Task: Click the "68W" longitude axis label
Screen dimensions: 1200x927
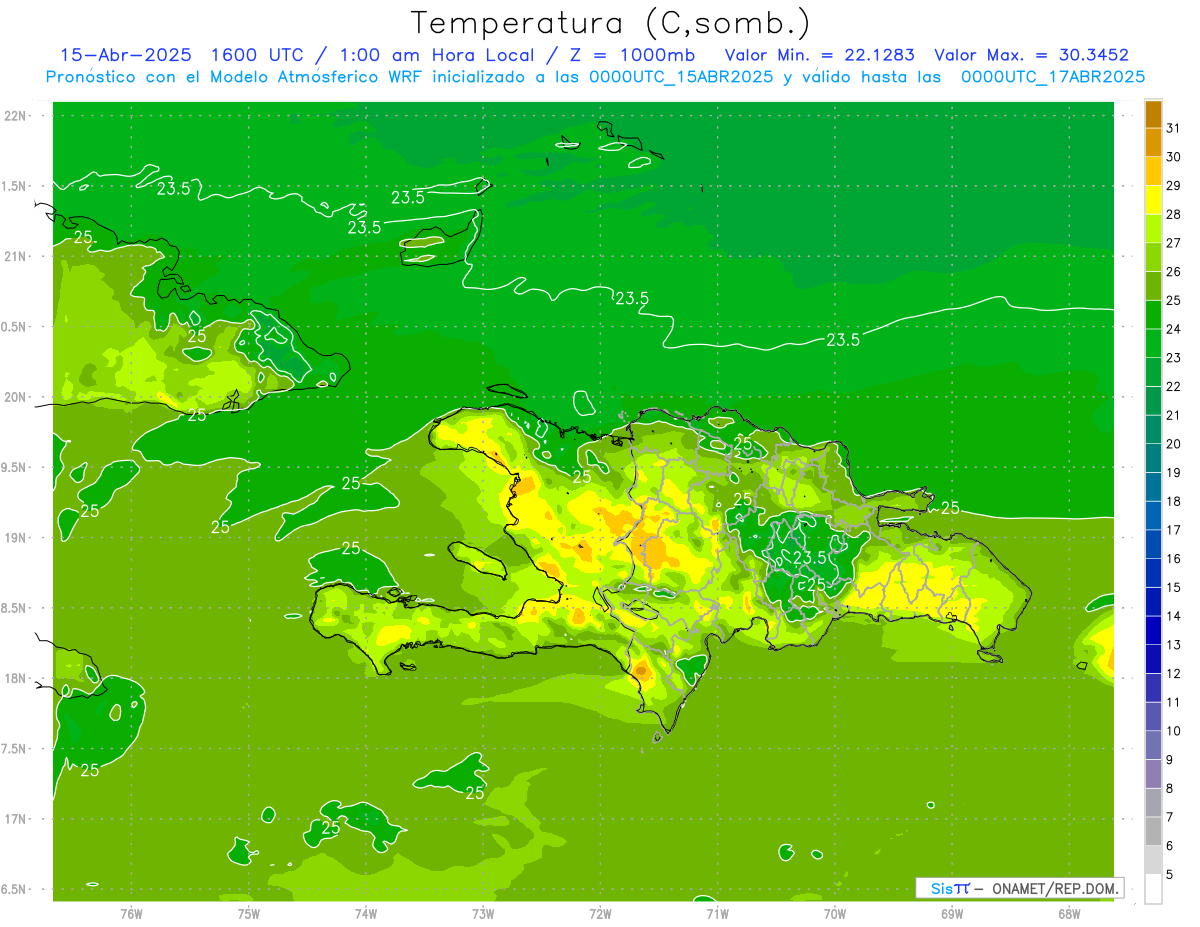Action: 1068,914
